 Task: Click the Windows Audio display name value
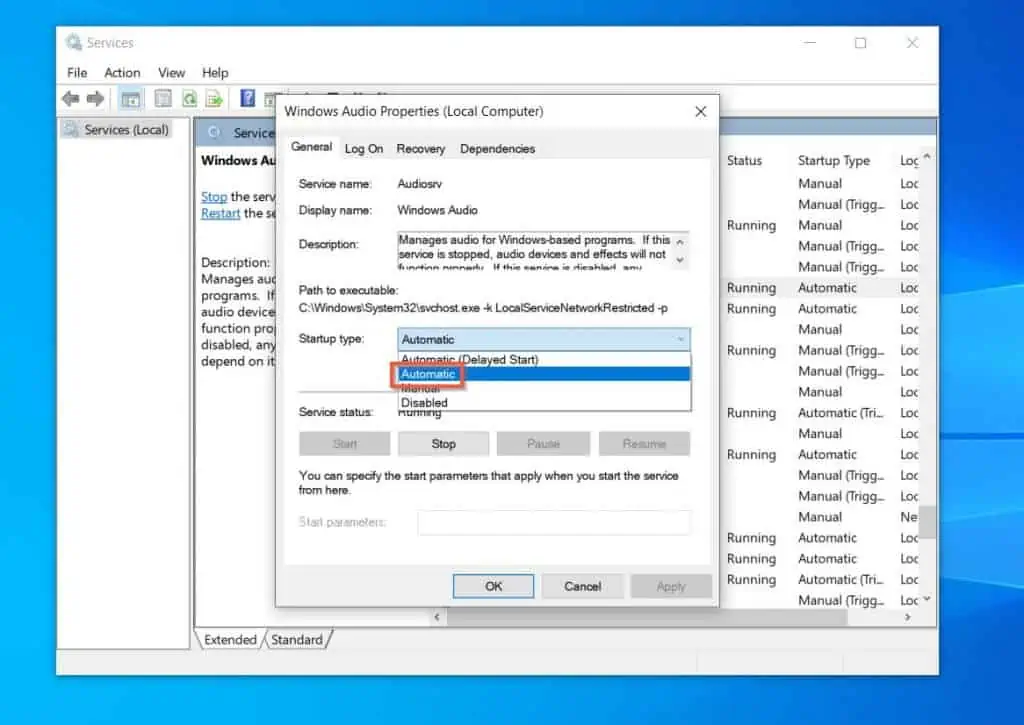click(438, 210)
